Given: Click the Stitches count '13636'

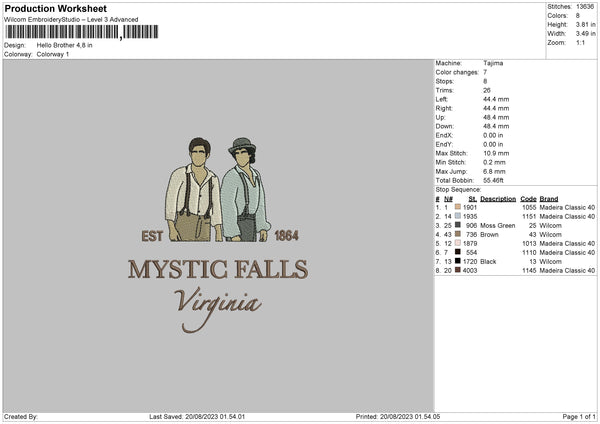Looking at the screenshot, I should tap(585, 7).
